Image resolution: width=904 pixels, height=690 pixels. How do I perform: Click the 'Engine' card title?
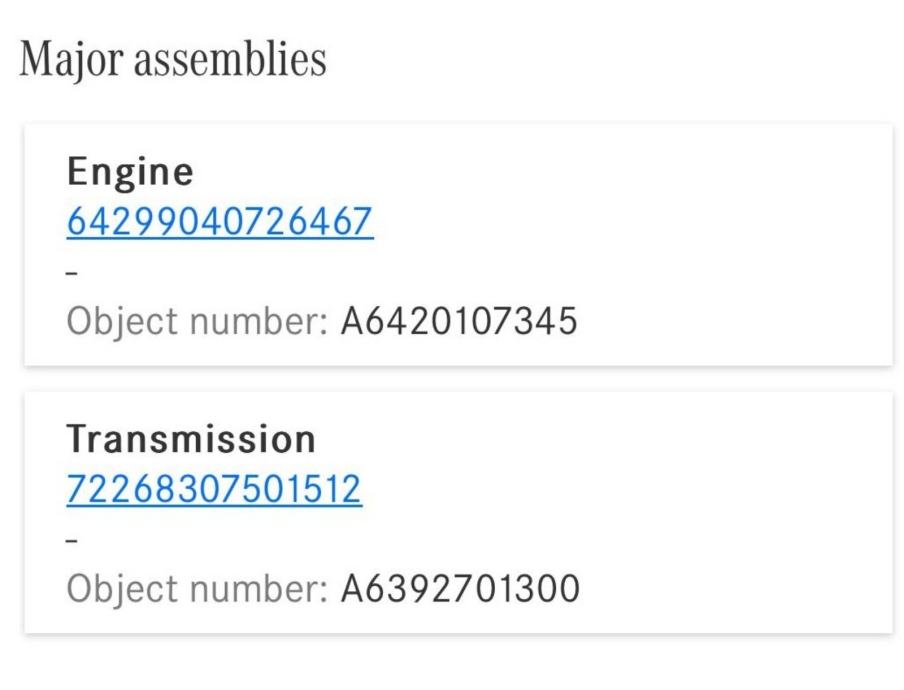click(130, 173)
